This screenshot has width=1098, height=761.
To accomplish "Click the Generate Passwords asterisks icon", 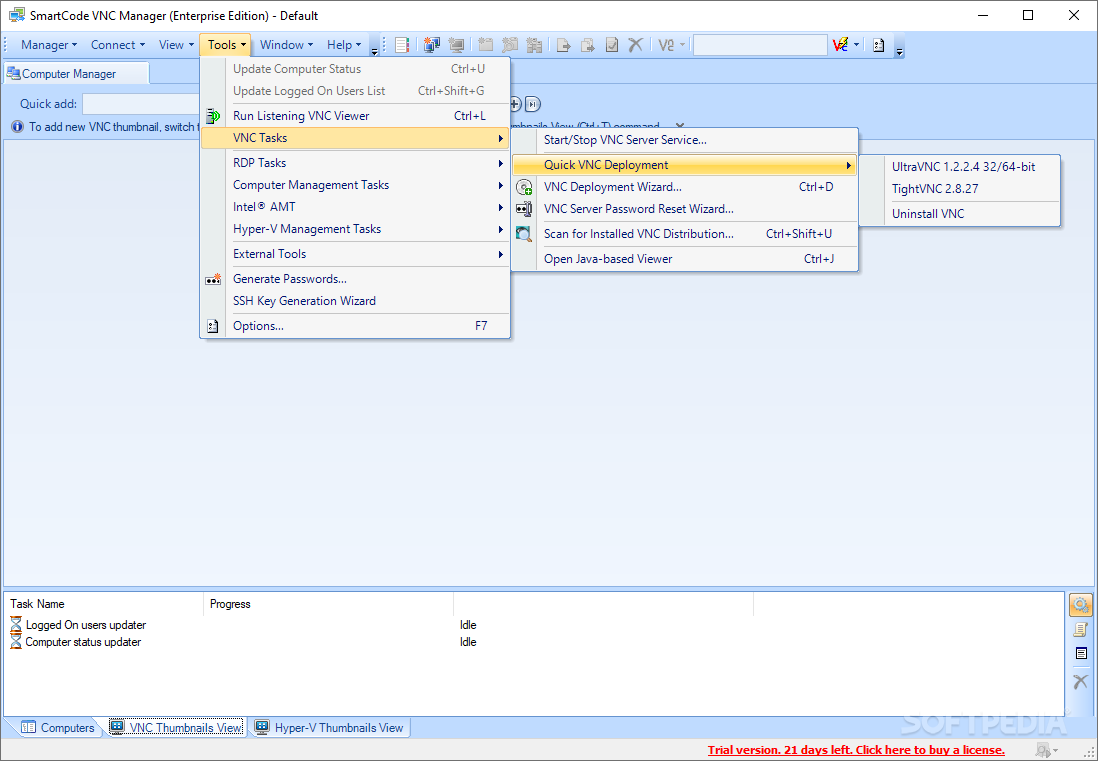I will [213, 279].
